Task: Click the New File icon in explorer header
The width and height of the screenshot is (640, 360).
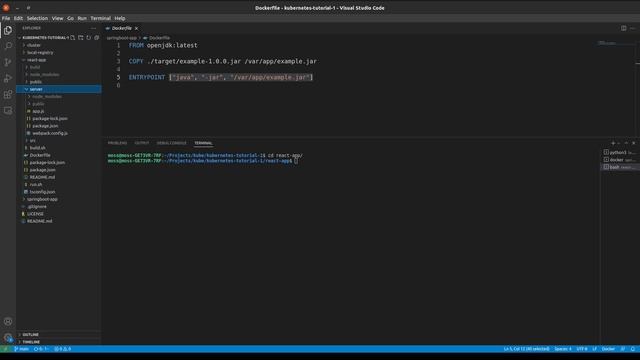Action: pos(73,38)
